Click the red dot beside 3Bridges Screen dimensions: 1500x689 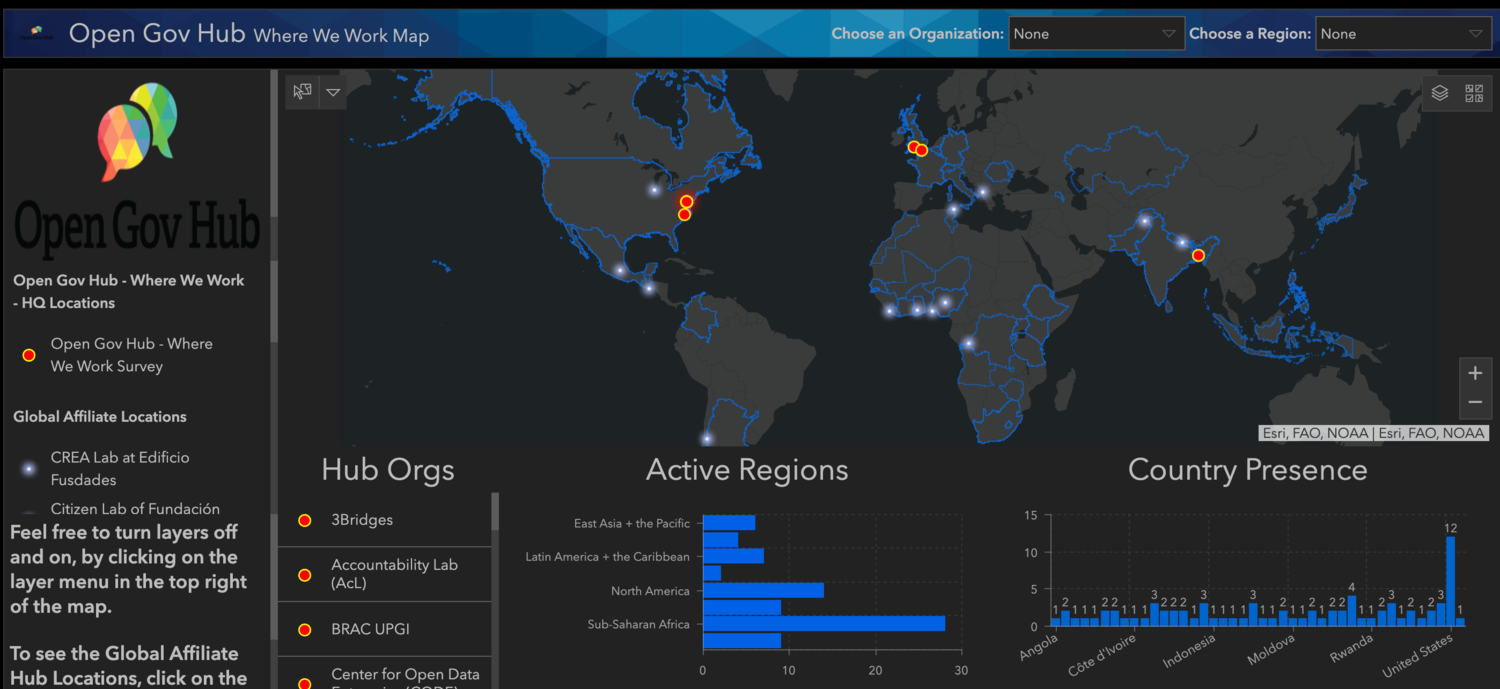(305, 520)
